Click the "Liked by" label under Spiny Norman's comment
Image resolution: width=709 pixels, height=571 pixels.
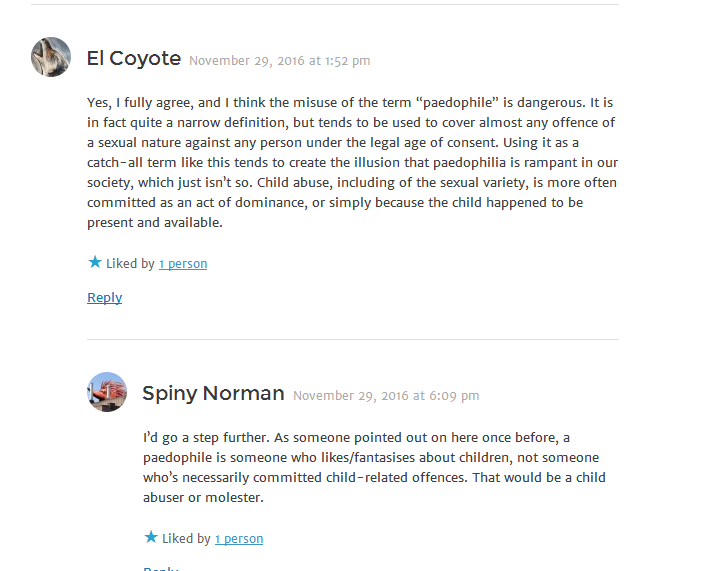[x=186, y=539]
